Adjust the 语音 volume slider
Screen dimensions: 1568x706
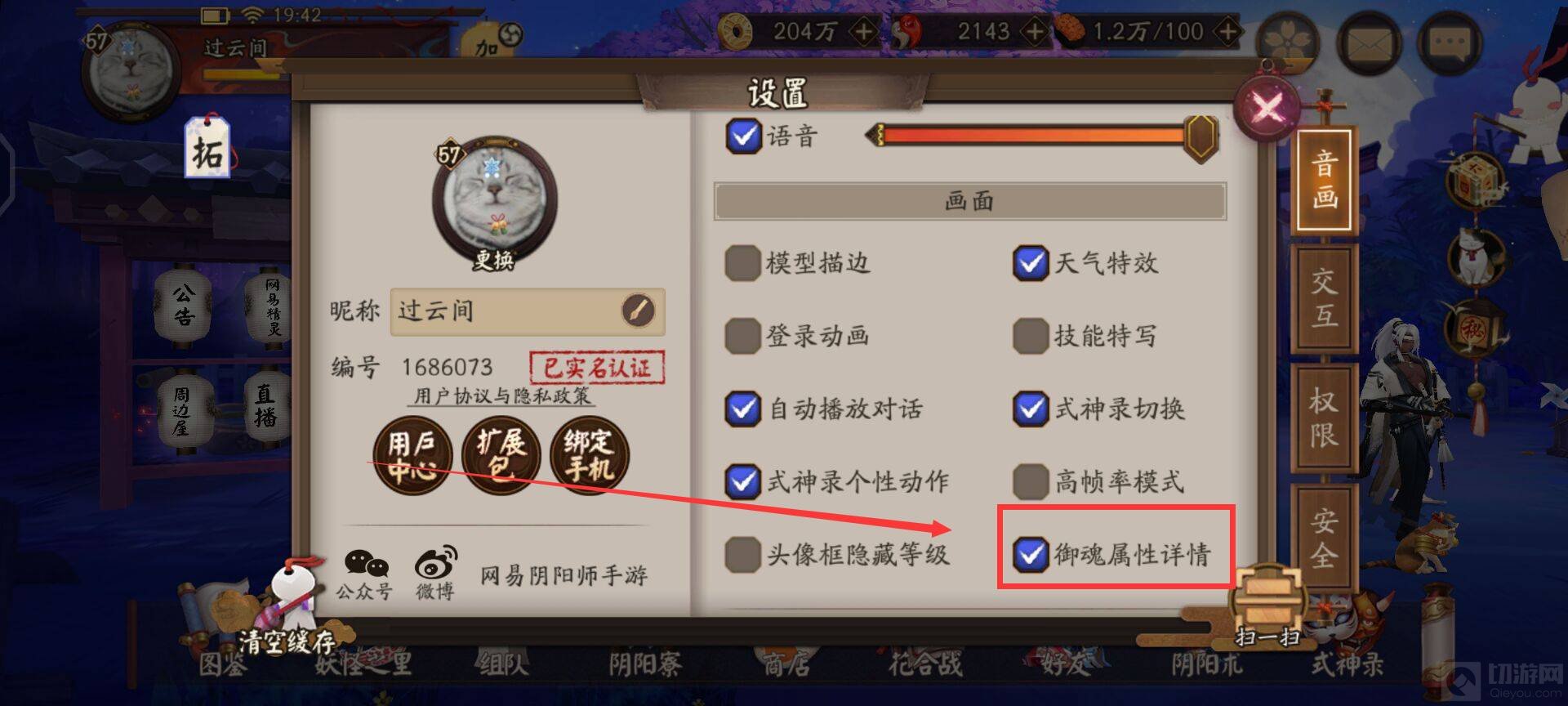coord(1043,136)
